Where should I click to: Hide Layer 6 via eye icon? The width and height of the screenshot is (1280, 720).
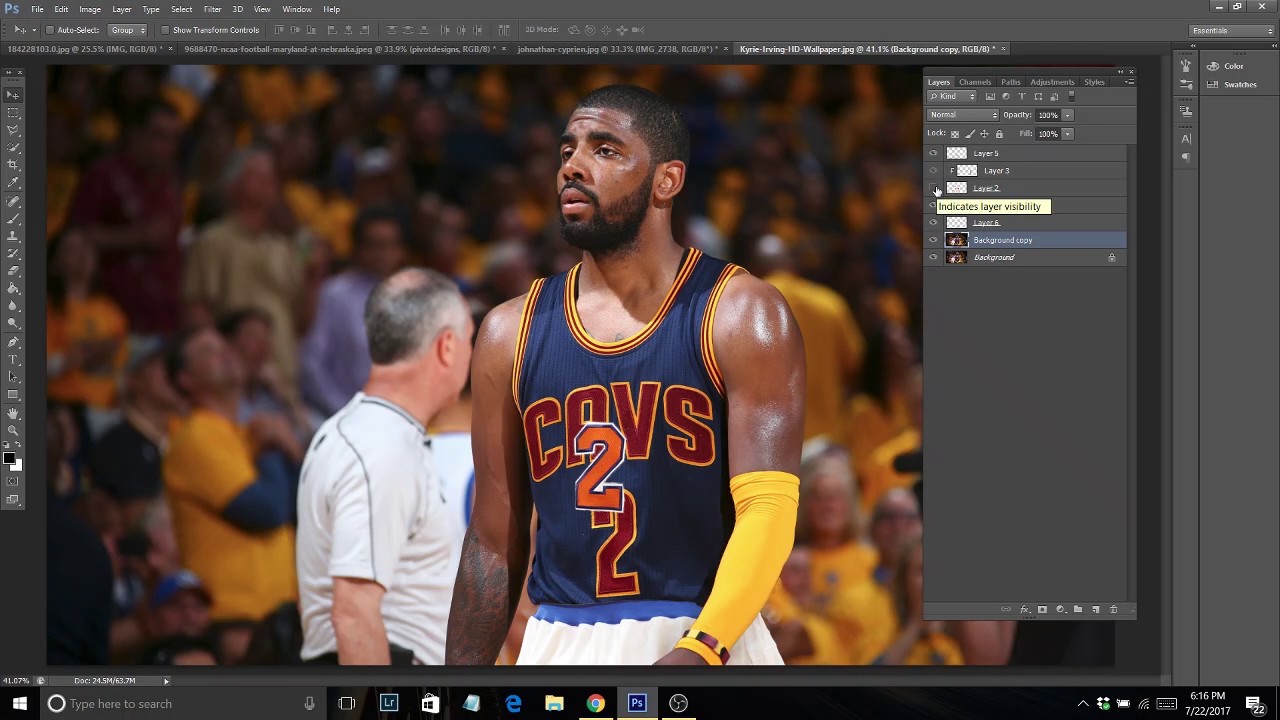[933, 222]
